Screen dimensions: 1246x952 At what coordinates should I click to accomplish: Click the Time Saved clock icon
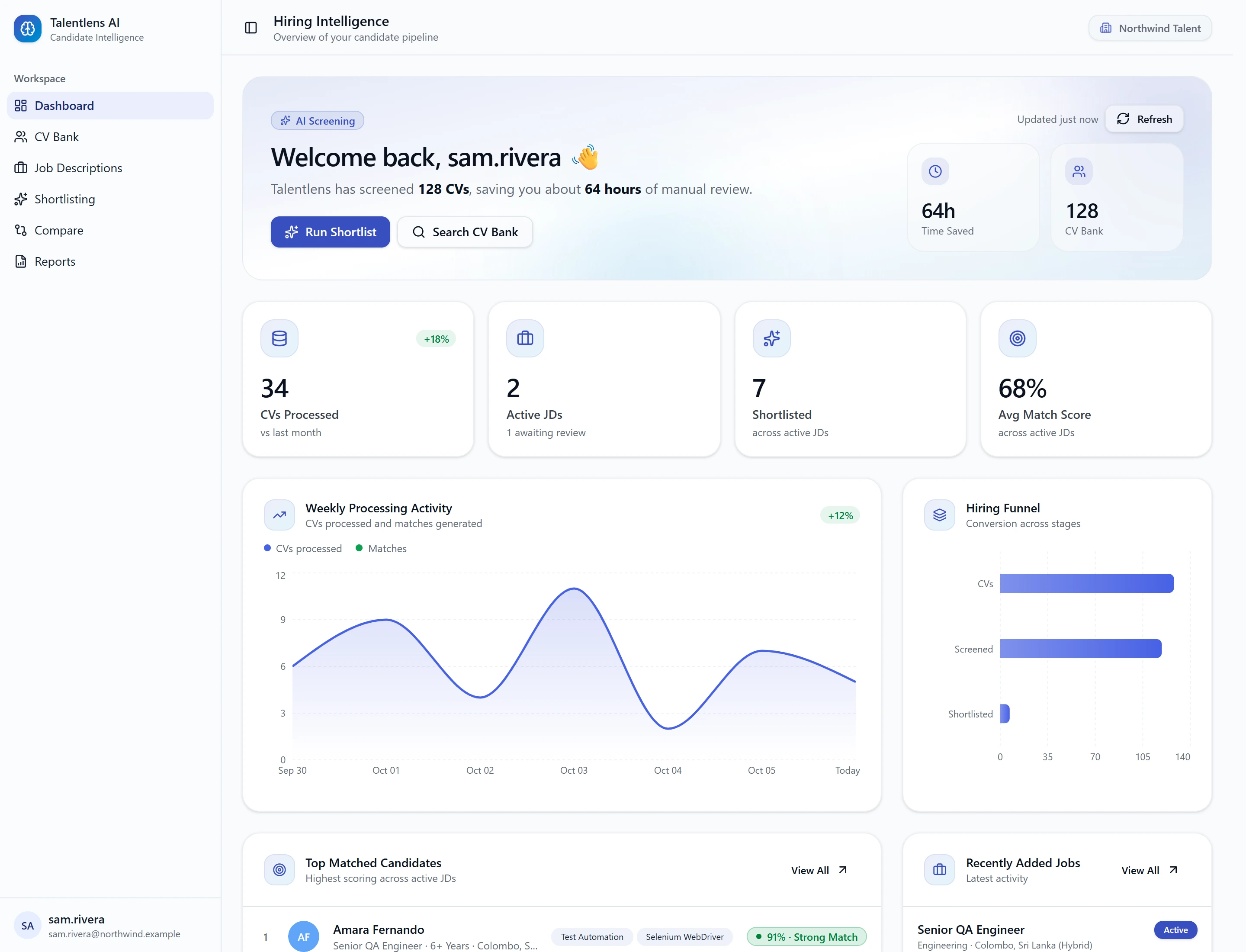coord(935,171)
